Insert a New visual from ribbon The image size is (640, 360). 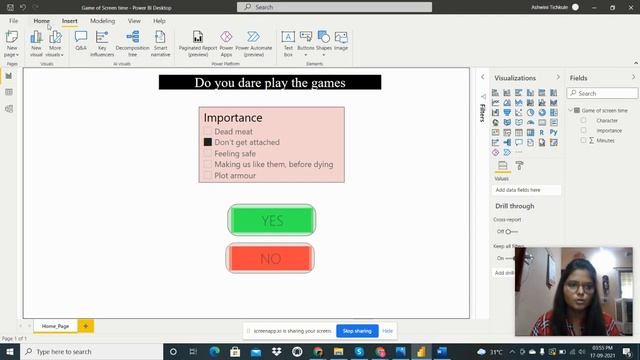(36, 43)
